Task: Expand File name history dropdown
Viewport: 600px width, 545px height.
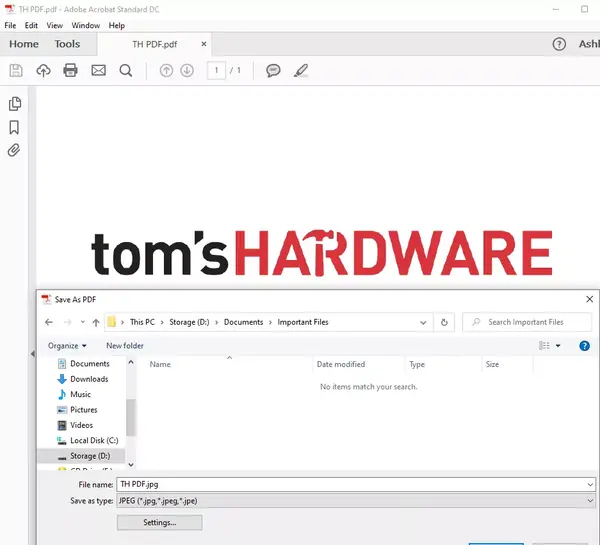Action: click(590, 485)
